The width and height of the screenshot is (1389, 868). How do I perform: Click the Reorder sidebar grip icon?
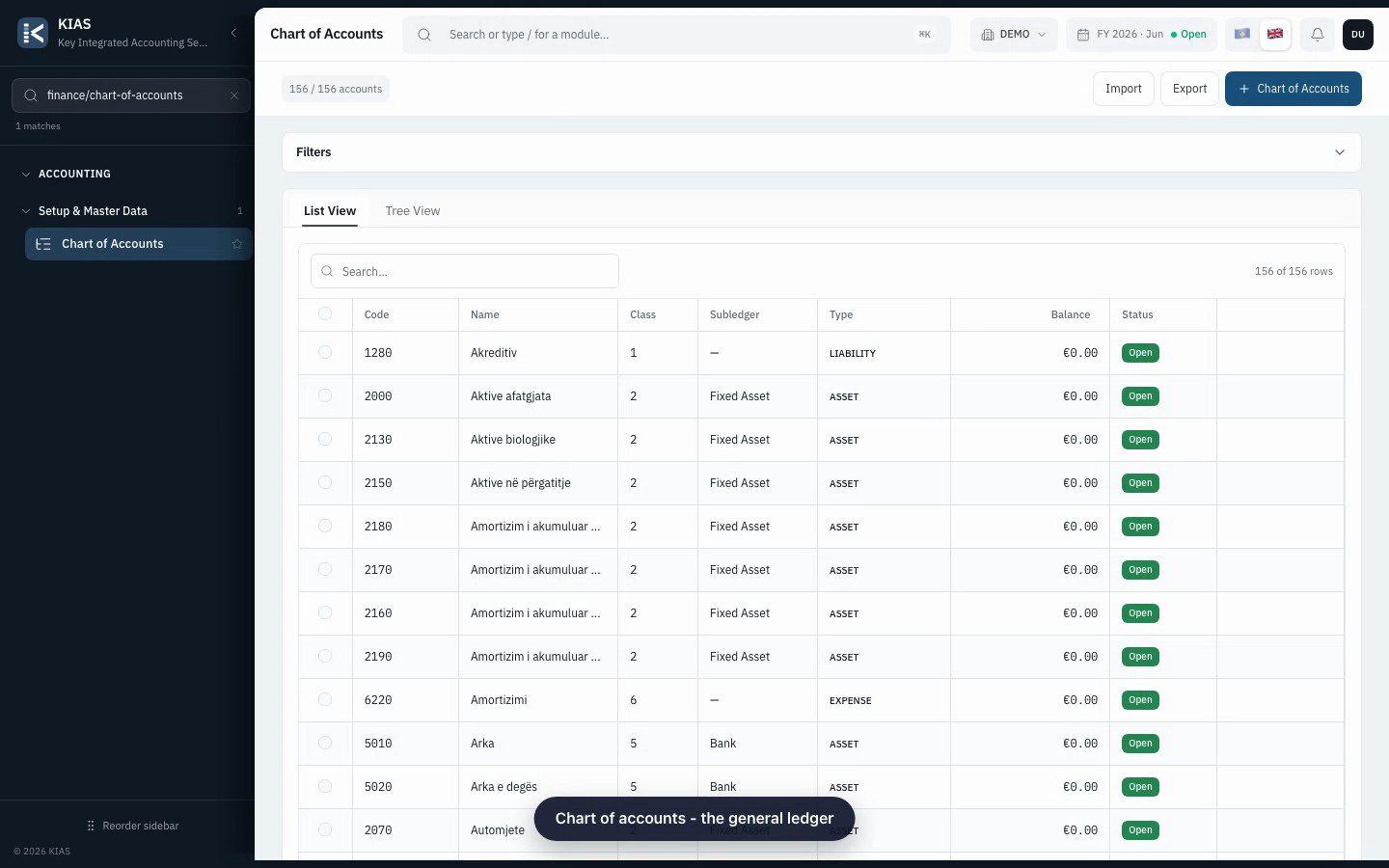click(x=91, y=826)
